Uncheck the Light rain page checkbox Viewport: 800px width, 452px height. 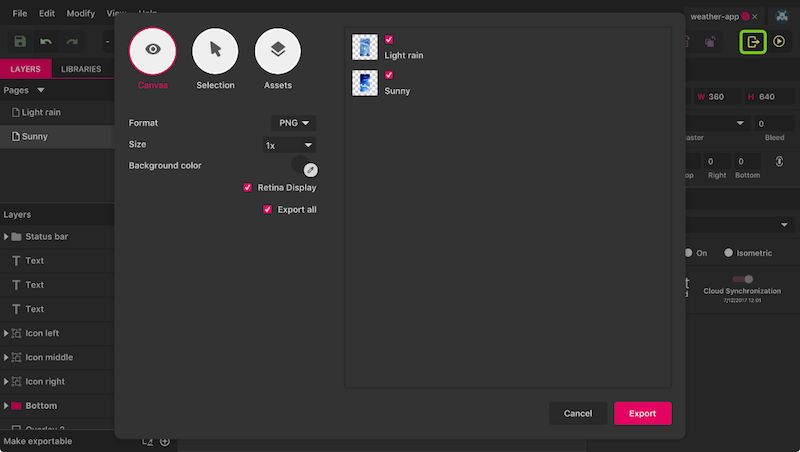pos(389,40)
